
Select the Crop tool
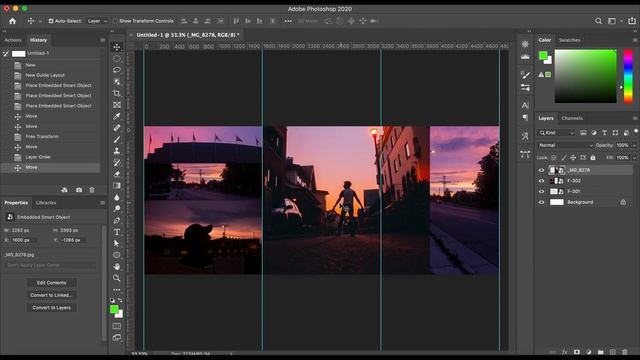coord(117,93)
